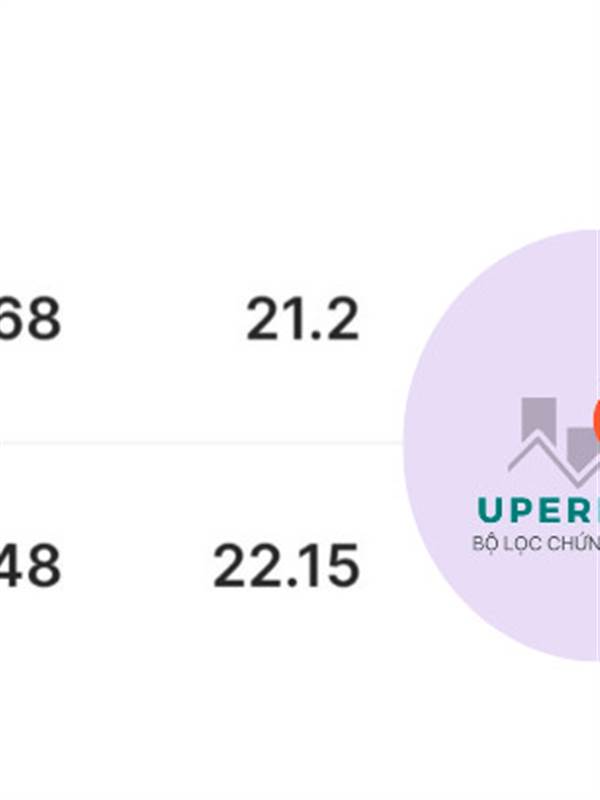Click the divider line between the rows
The height and width of the screenshot is (800, 600).
[202, 443]
